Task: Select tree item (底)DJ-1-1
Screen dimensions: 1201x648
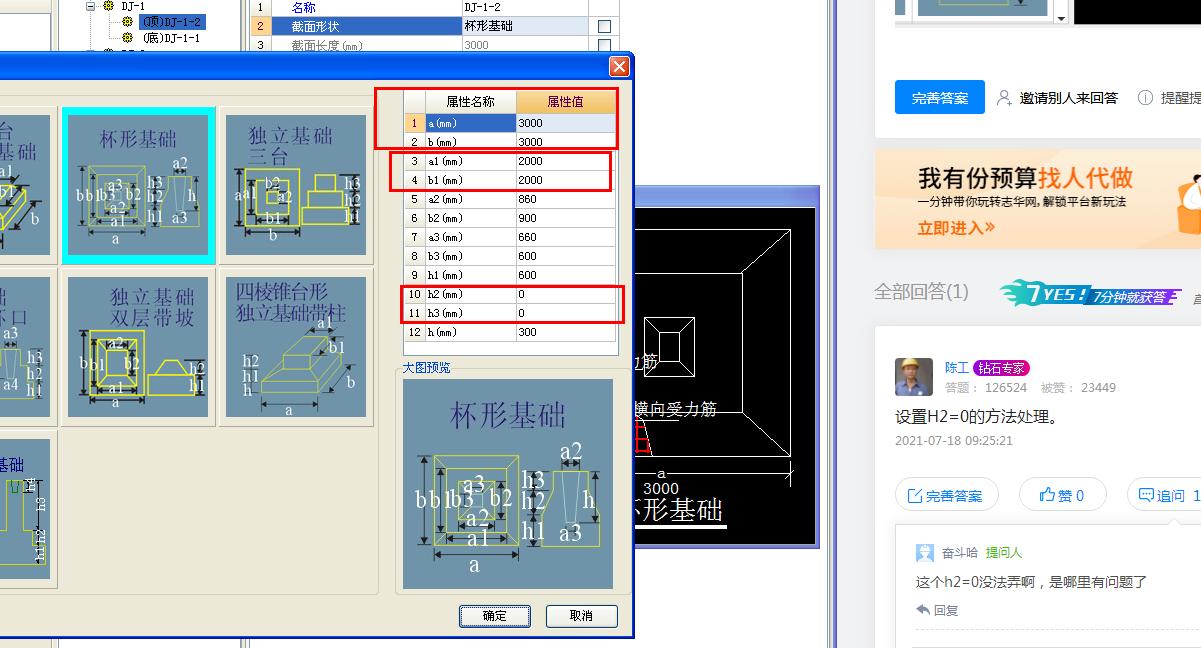Action: 171,38
